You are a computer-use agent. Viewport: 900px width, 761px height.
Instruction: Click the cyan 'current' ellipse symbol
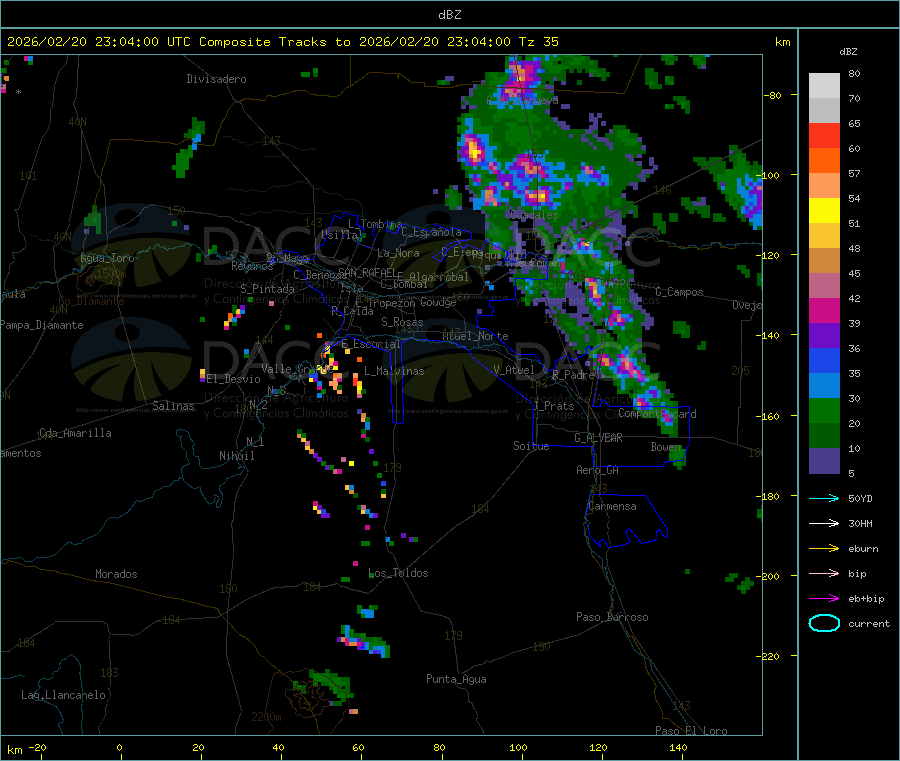(824, 623)
